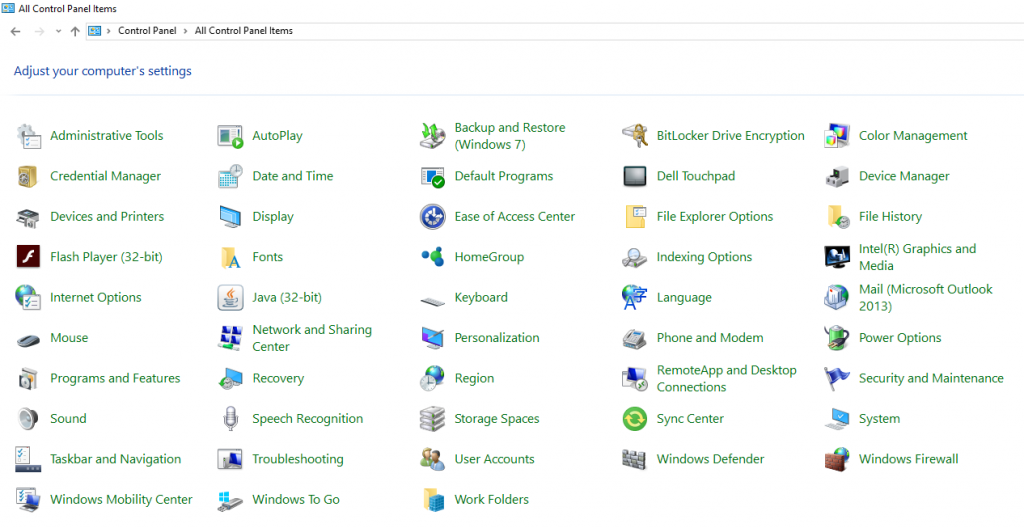Click the Language icon
Image resolution: width=1024 pixels, height=528 pixels.
tap(635, 298)
